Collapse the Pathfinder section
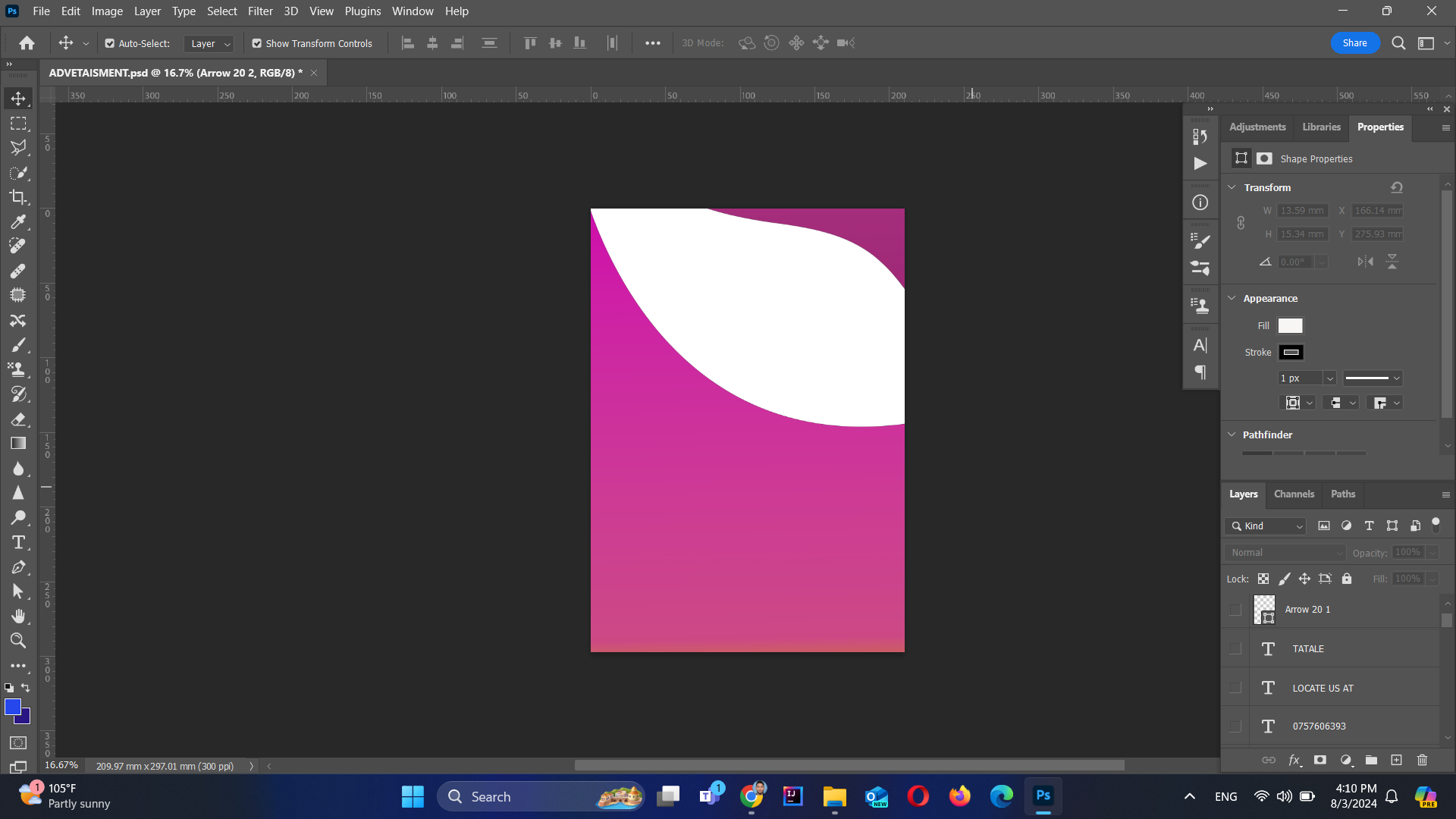Screen dimensions: 1456x819 pos(1232,435)
